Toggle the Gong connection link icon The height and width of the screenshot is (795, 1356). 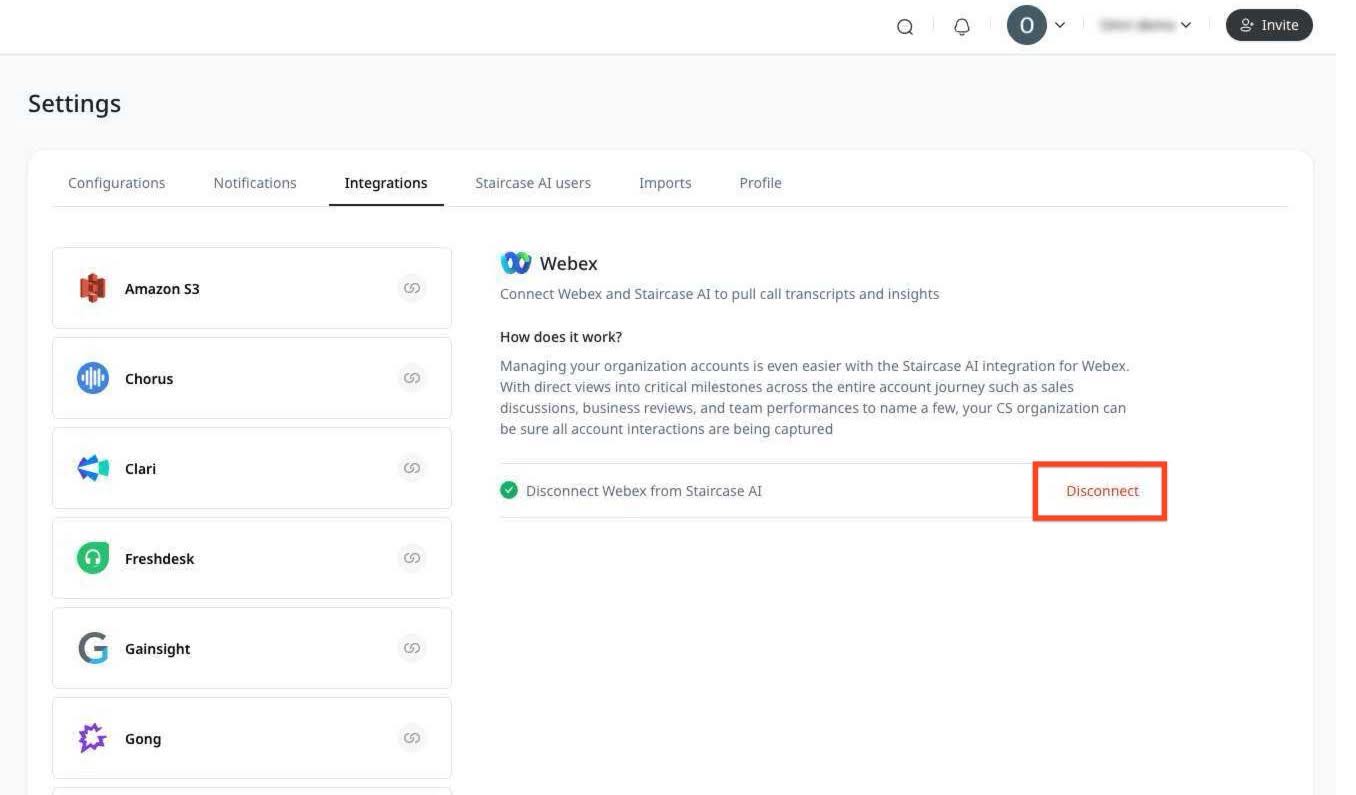coord(412,738)
